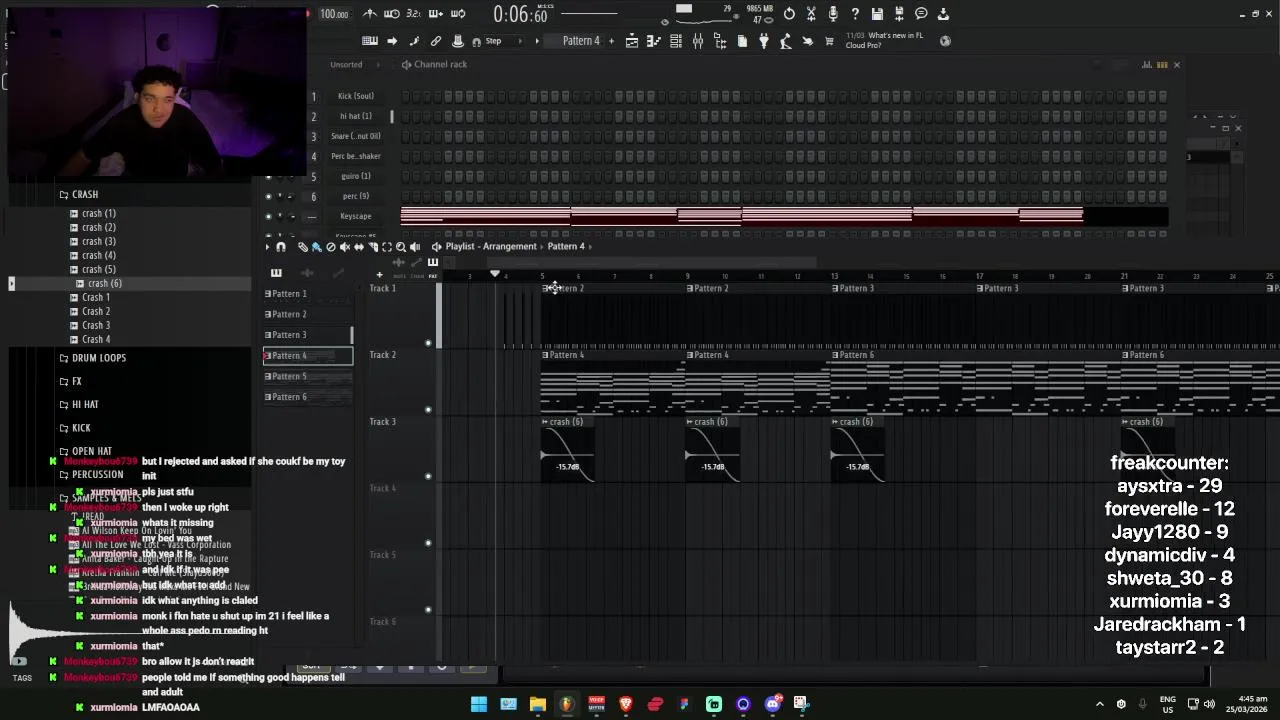Open the plugin database plug icon

tap(764, 41)
